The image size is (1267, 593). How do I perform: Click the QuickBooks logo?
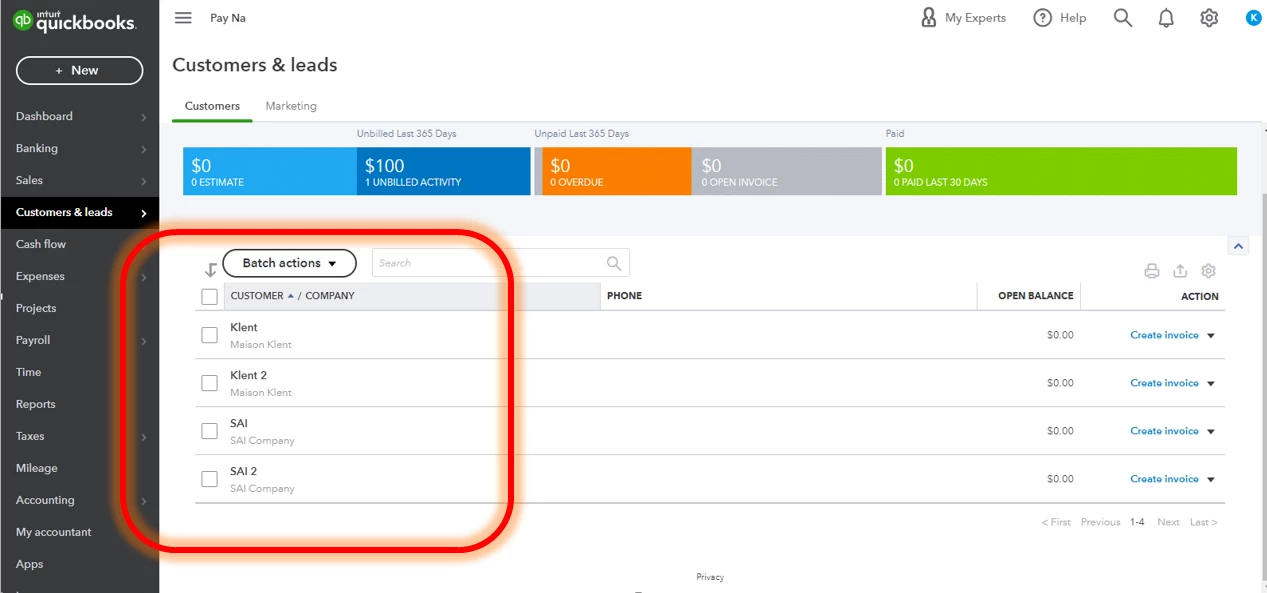pyautogui.click(x=75, y=20)
